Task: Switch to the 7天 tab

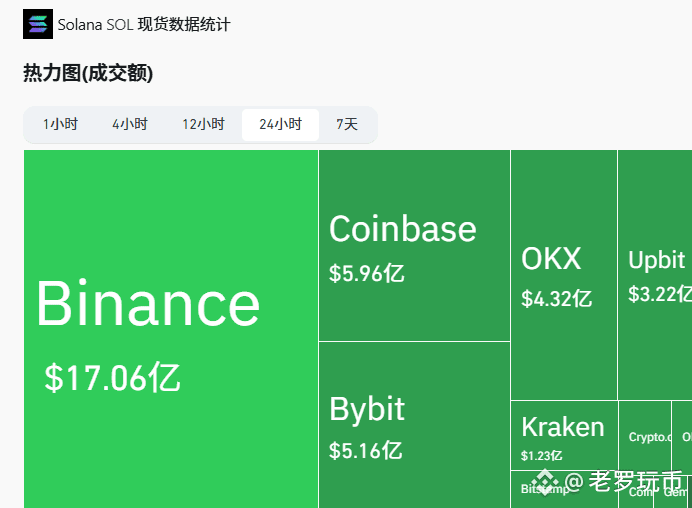Action: (x=347, y=124)
